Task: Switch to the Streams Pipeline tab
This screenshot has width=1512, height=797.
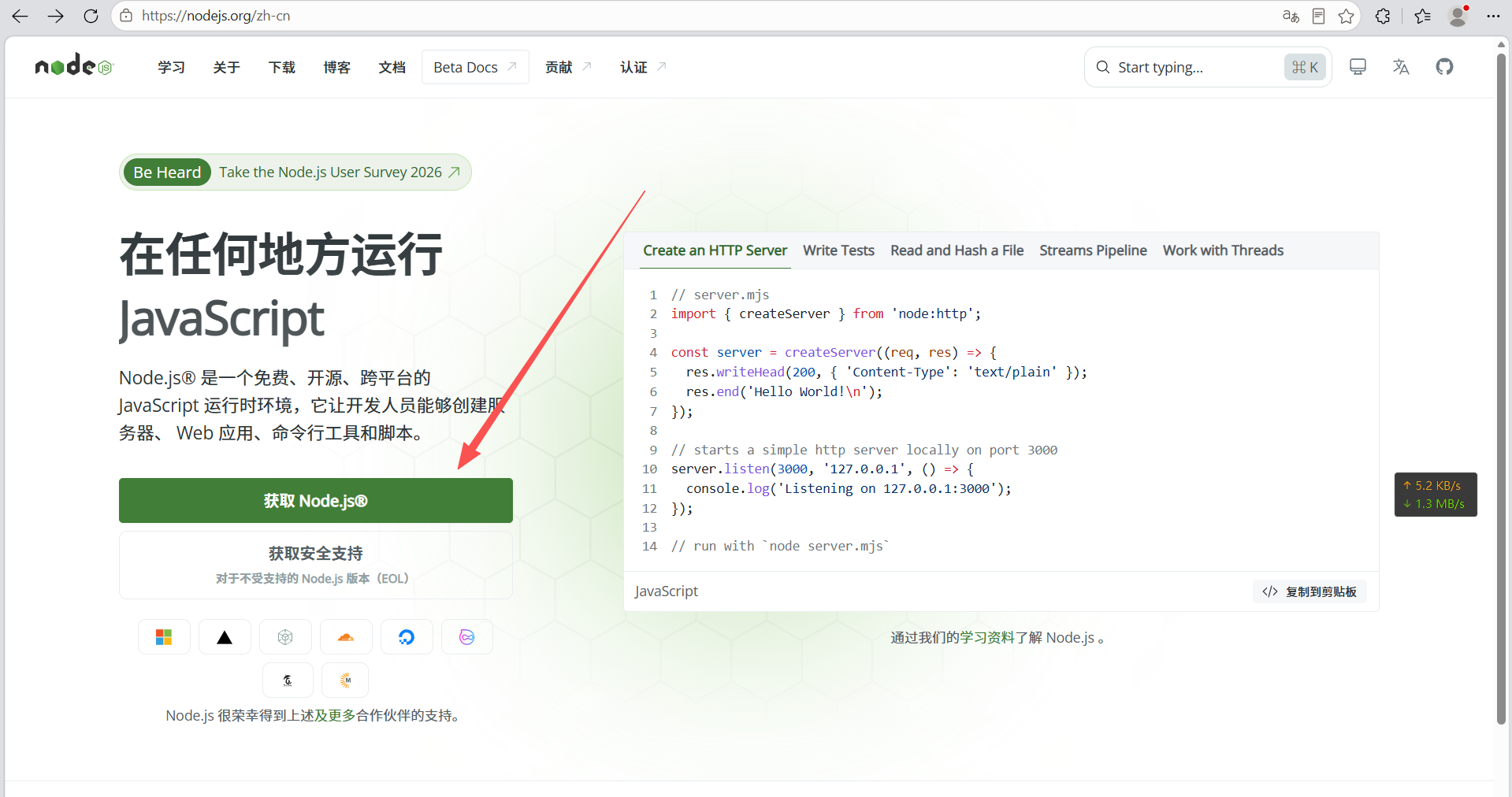Action: pos(1093,250)
